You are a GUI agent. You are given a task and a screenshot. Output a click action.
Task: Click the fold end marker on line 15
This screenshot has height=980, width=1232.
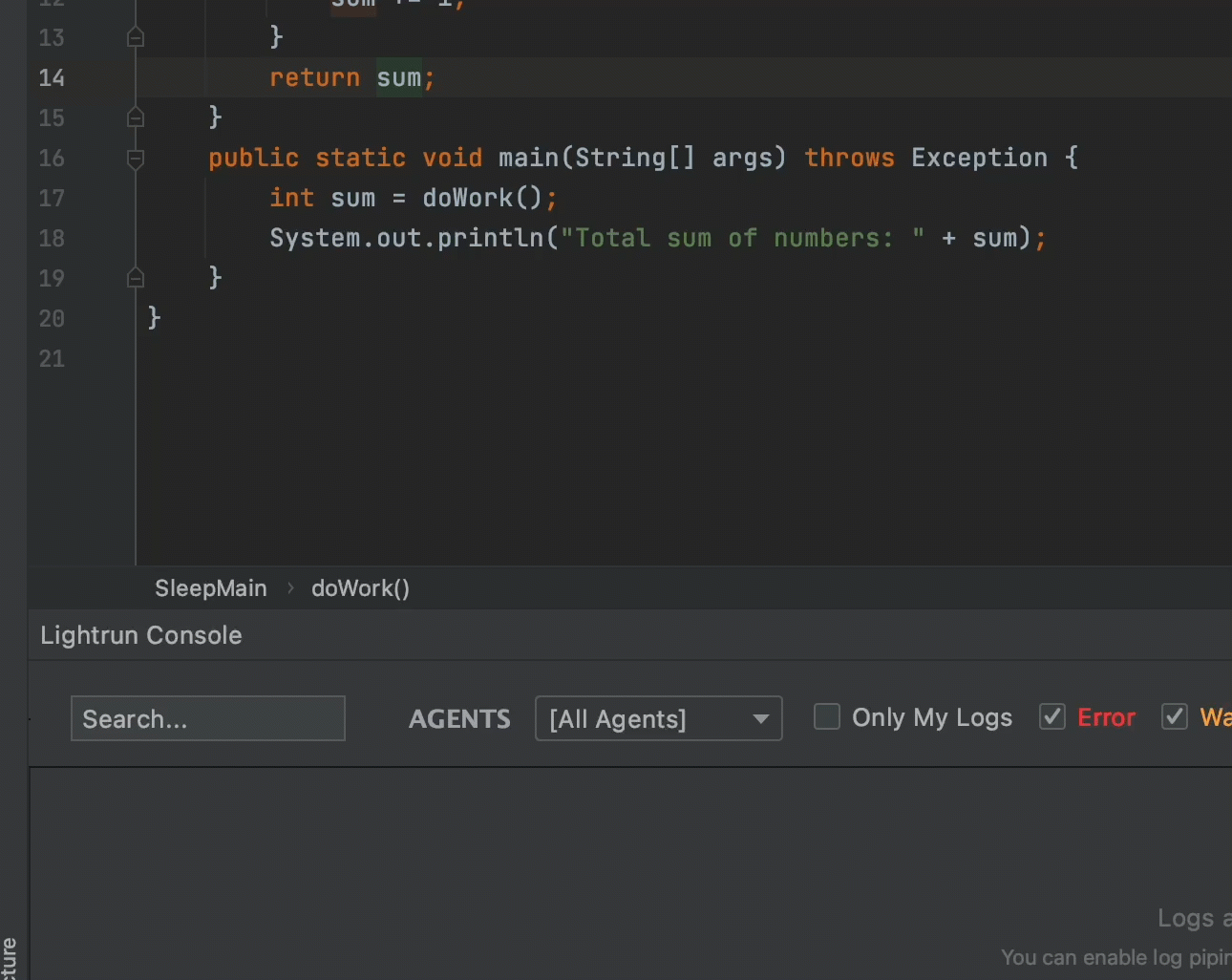pos(136,117)
